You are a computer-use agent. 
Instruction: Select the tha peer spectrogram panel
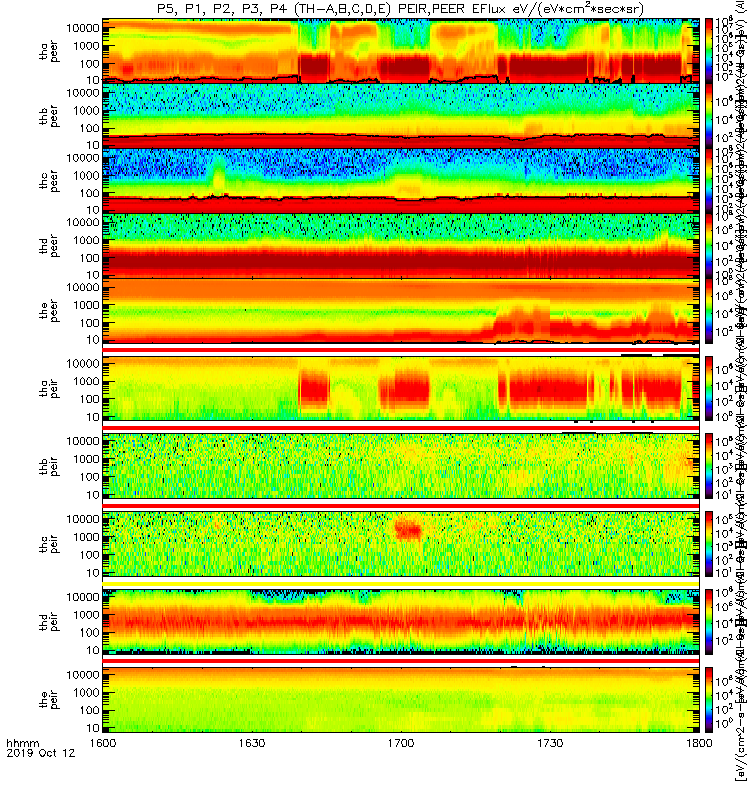pyautogui.click(x=401, y=51)
